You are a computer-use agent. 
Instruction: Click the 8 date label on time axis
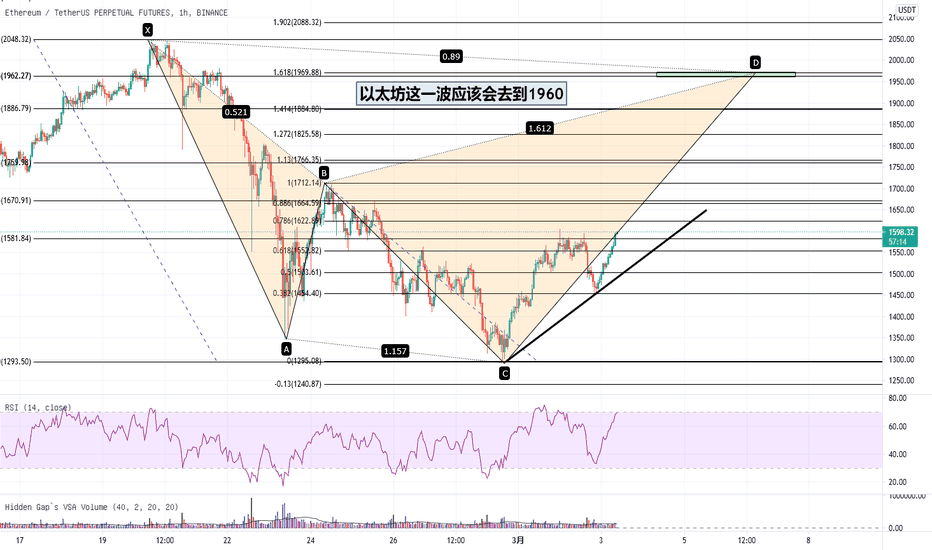point(808,540)
